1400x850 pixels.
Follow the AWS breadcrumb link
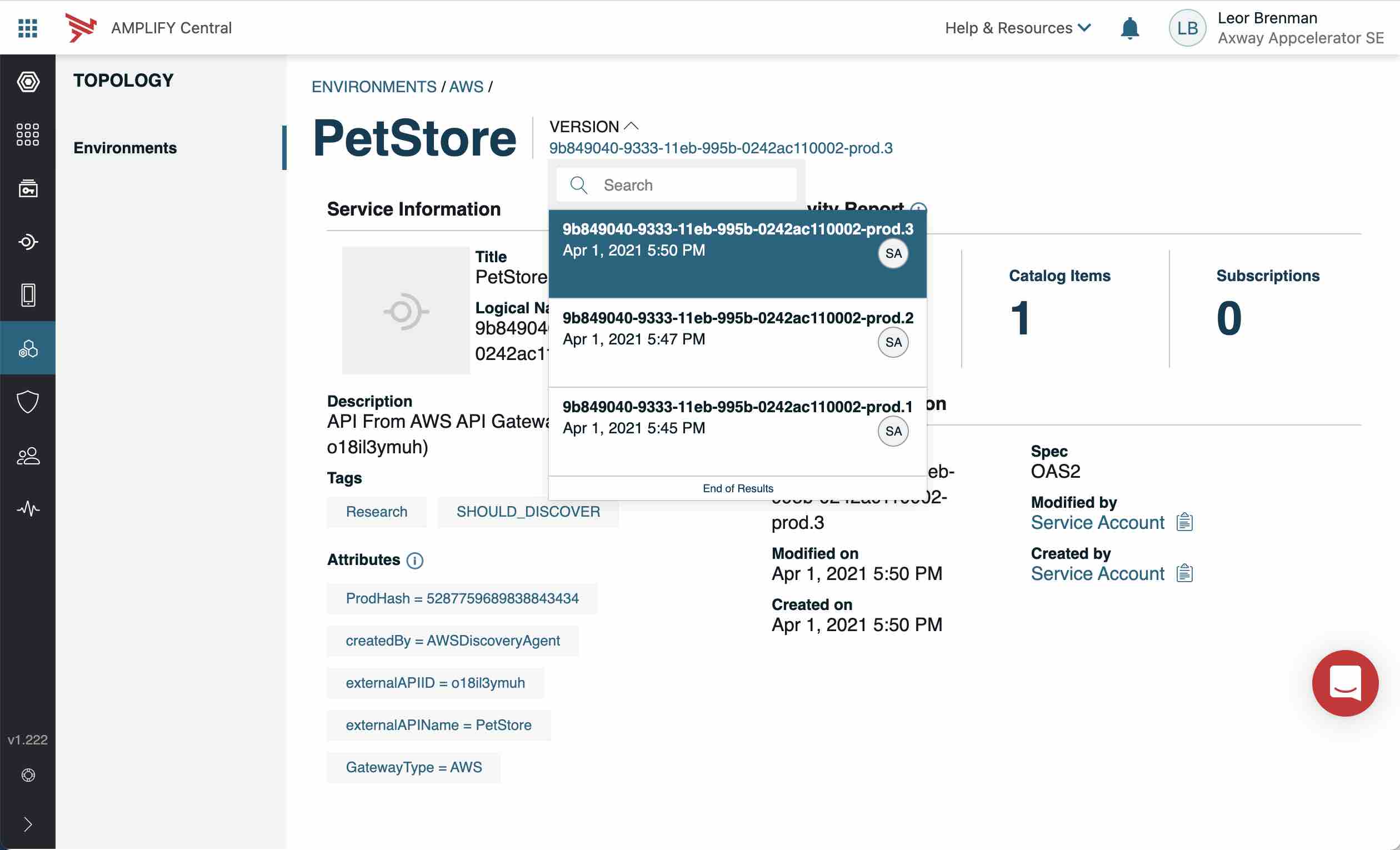[466, 86]
